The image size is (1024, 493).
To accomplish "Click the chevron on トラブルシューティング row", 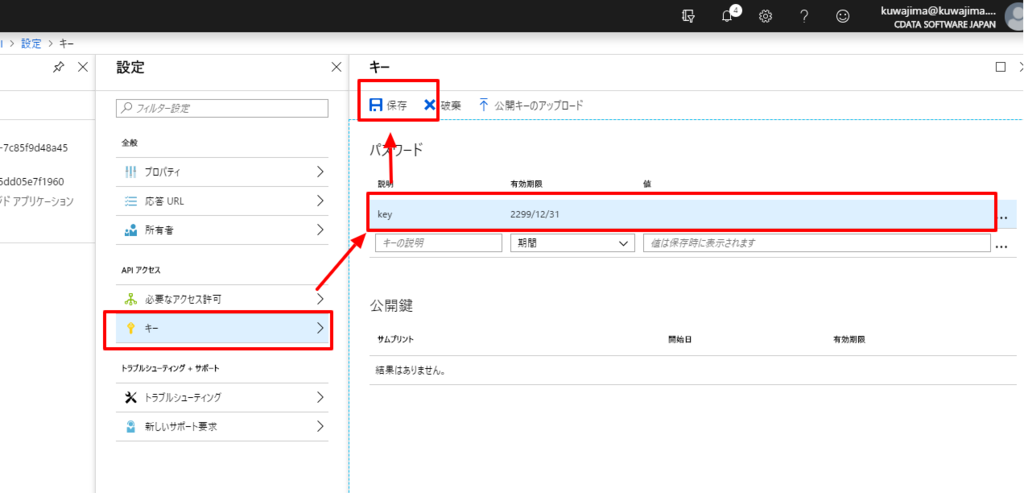I will [320, 397].
